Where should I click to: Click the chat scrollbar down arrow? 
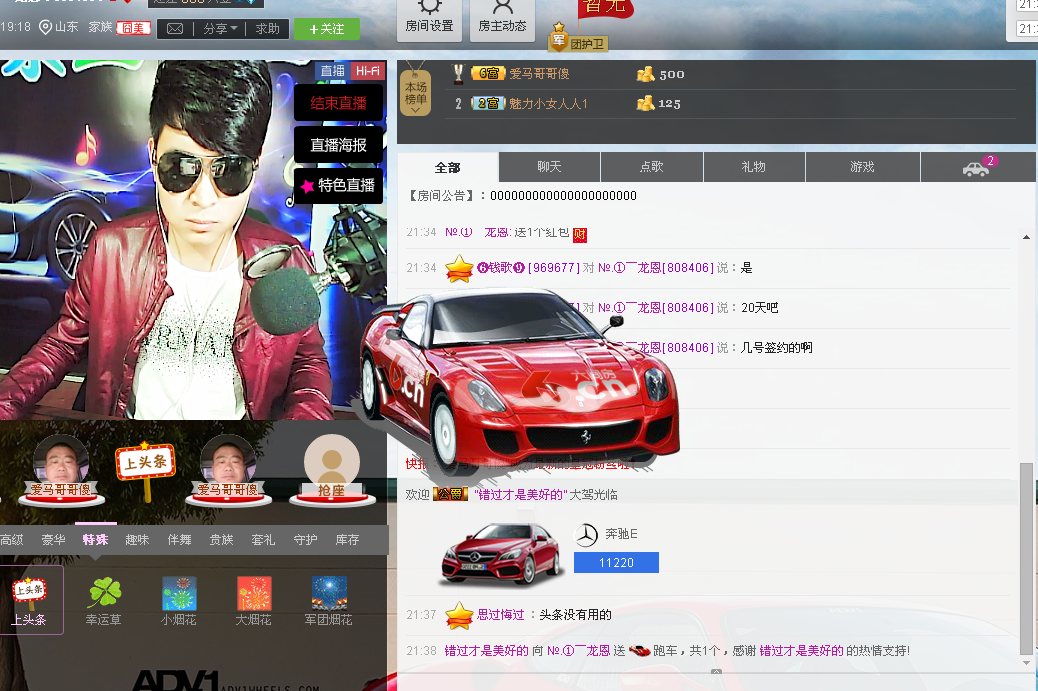tap(1026, 663)
